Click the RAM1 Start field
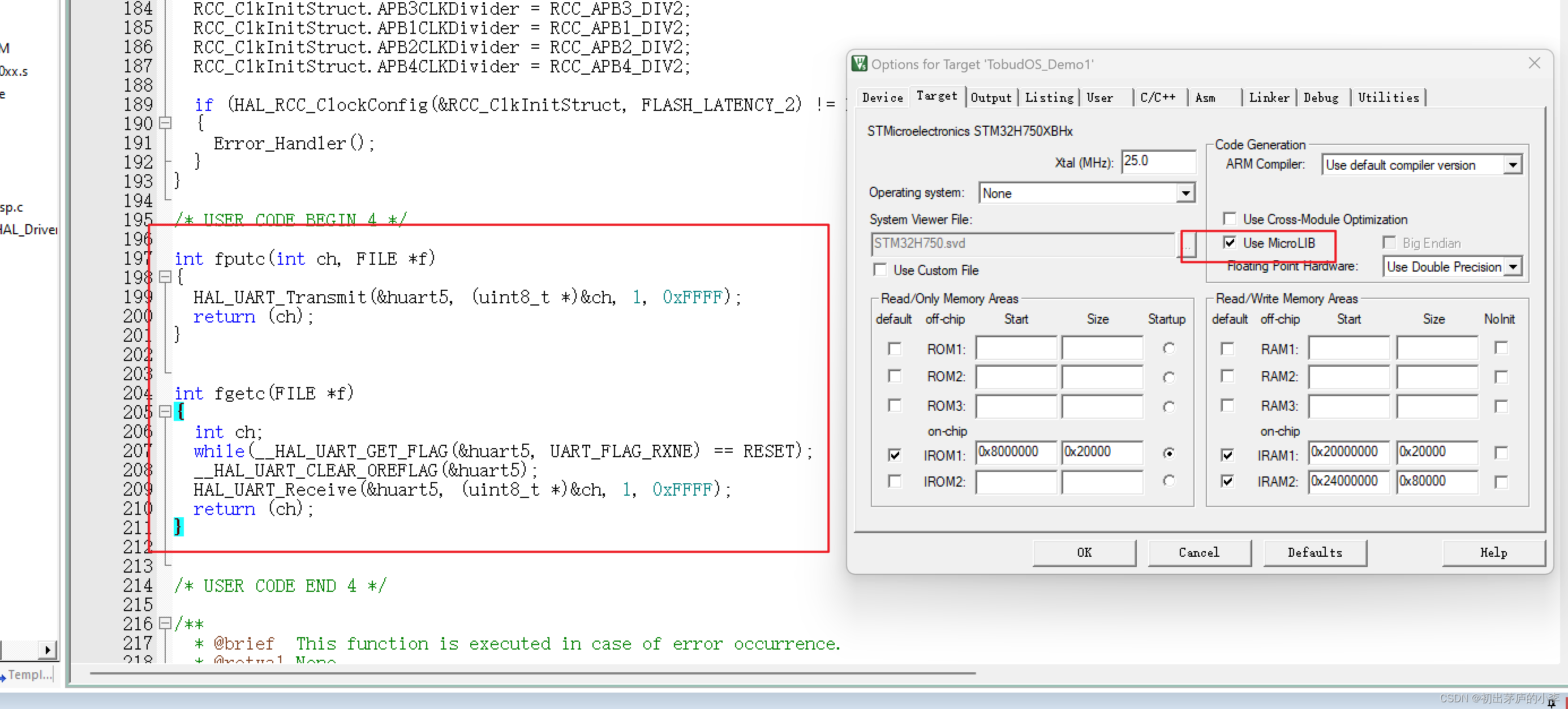Screen dimensions: 1568x709 click(1348, 348)
